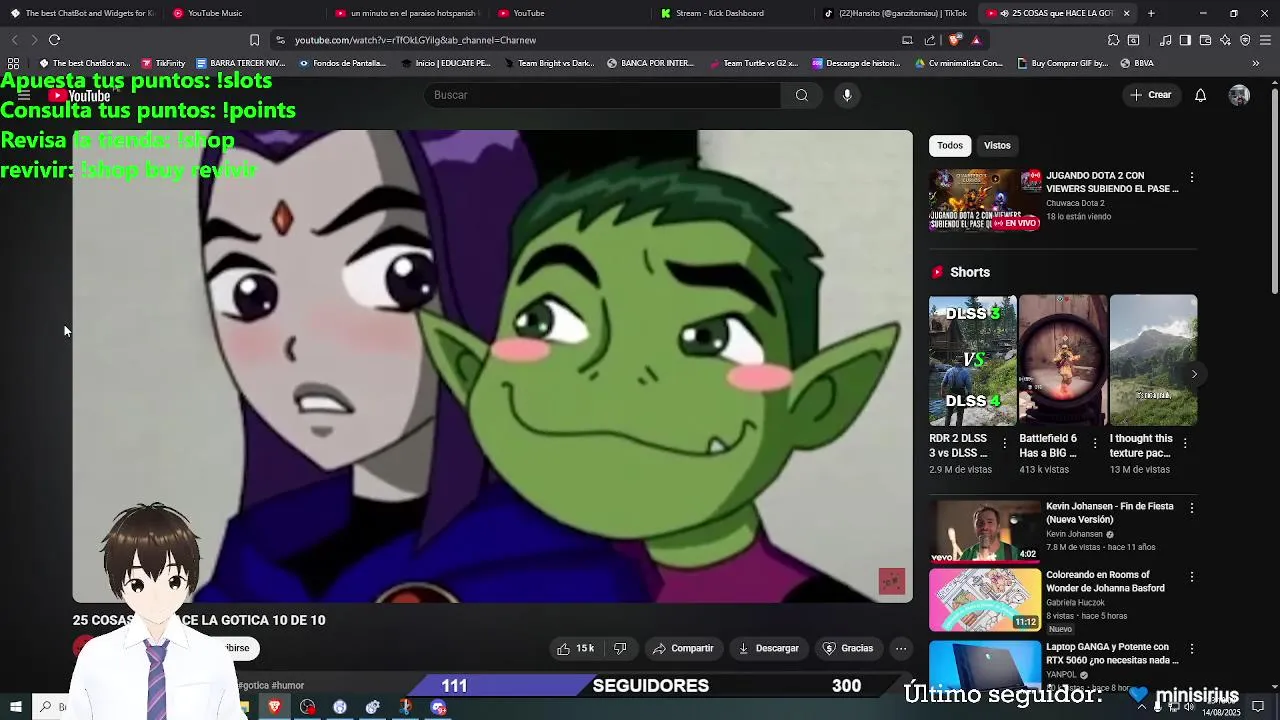Click the video end-screen channel watermark icon
Viewport: 1280px width, 720px height.
(x=892, y=582)
